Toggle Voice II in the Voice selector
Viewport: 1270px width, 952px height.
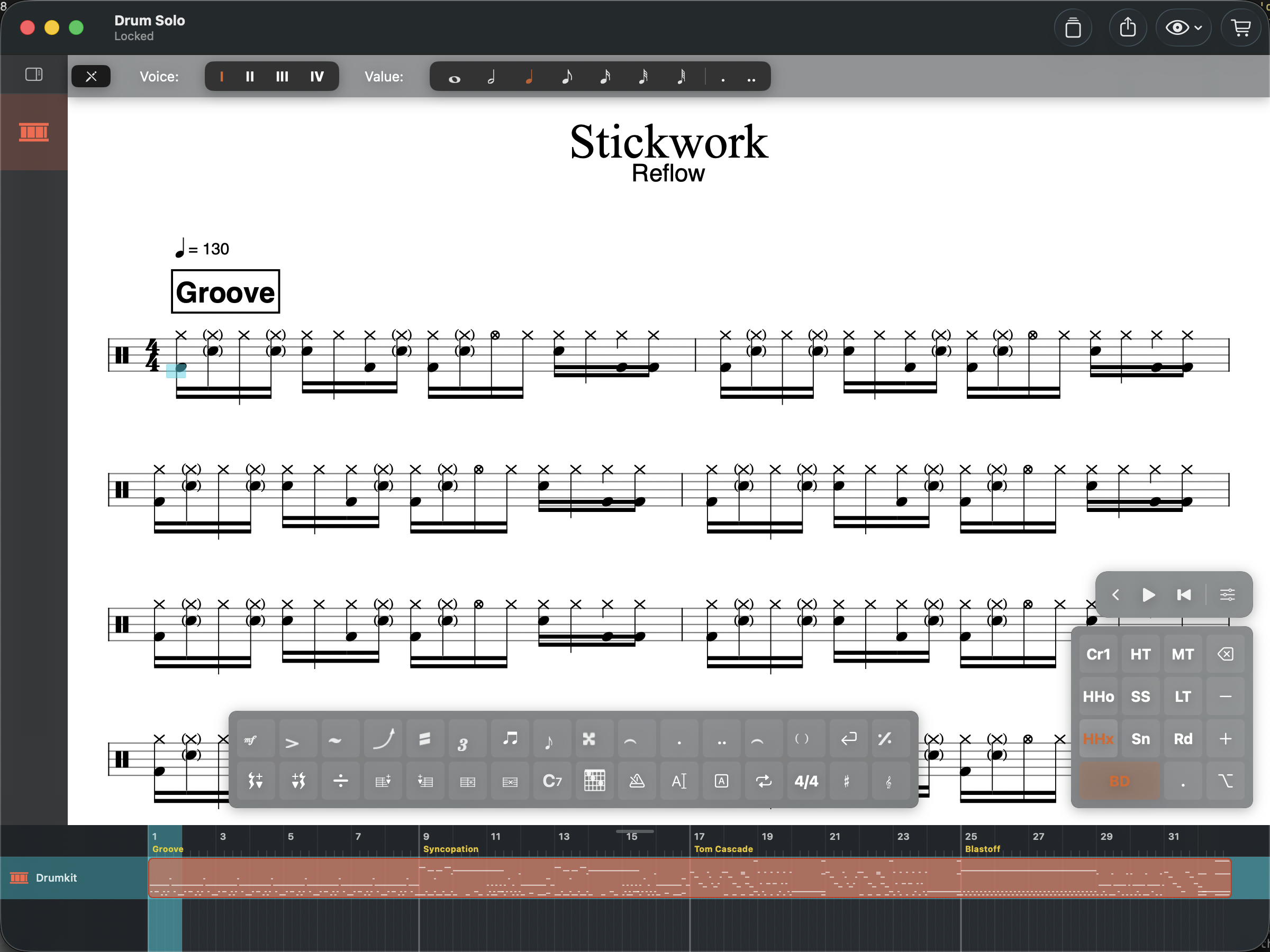tap(249, 76)
